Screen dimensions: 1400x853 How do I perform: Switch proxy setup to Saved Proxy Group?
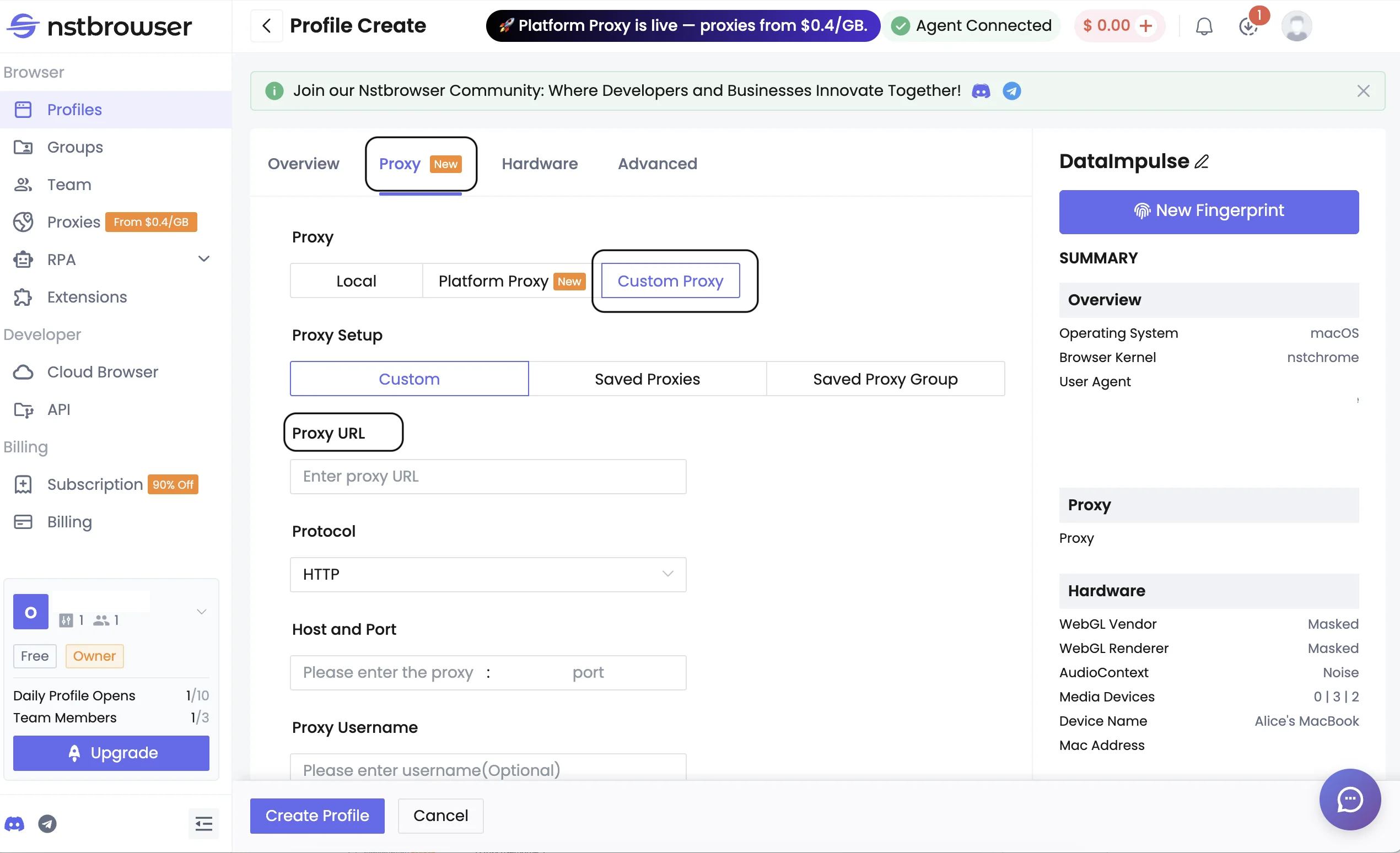(885, 379)
